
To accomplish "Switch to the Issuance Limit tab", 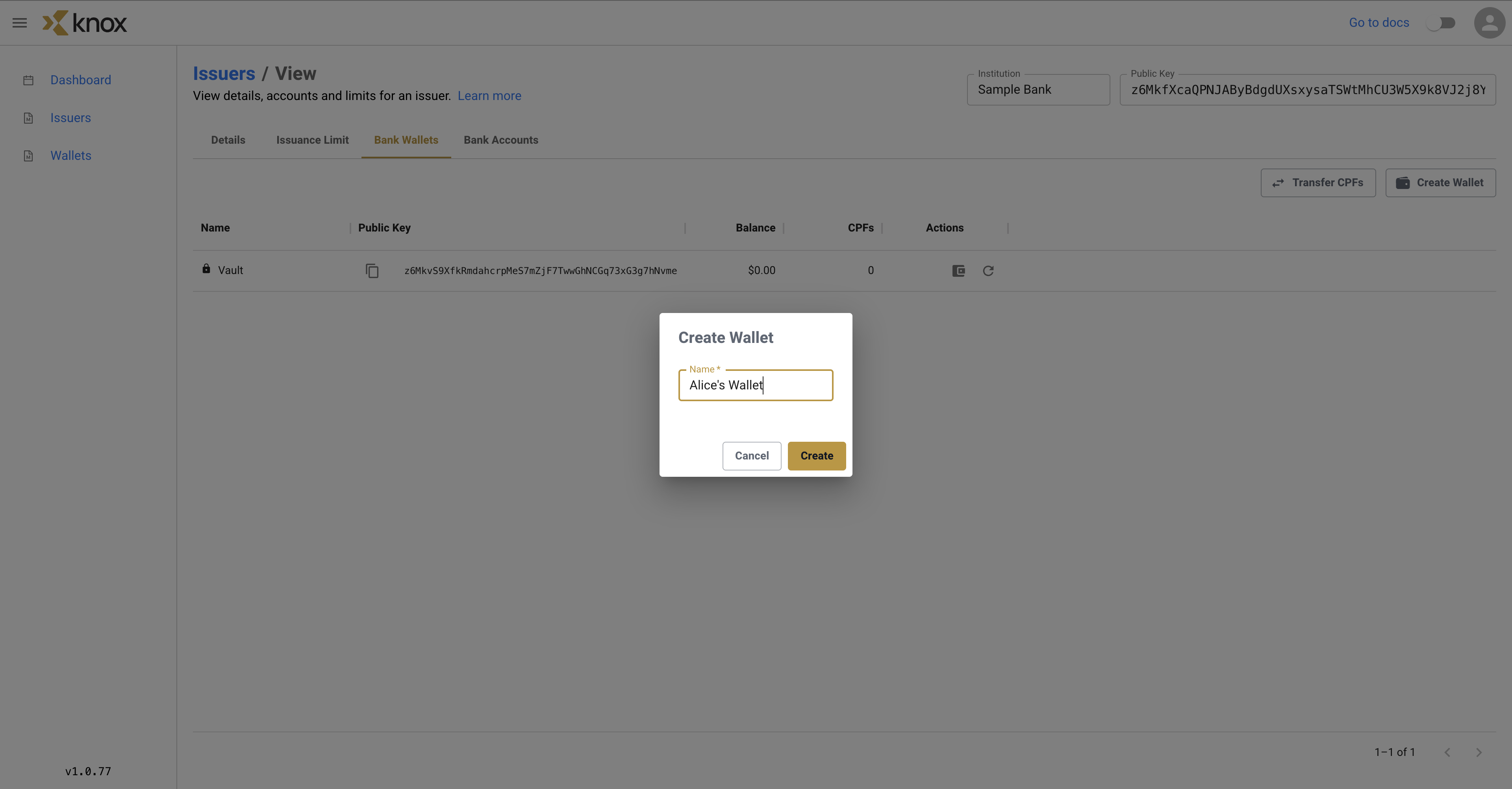I will tap(312, 140).
